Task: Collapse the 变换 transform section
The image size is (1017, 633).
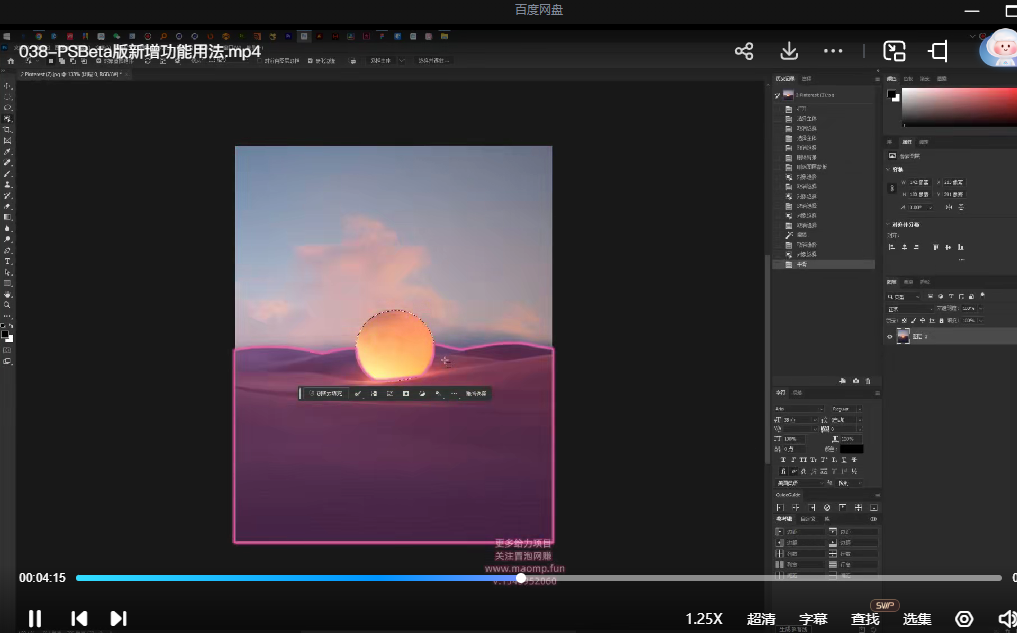Action: pos(888,169)
